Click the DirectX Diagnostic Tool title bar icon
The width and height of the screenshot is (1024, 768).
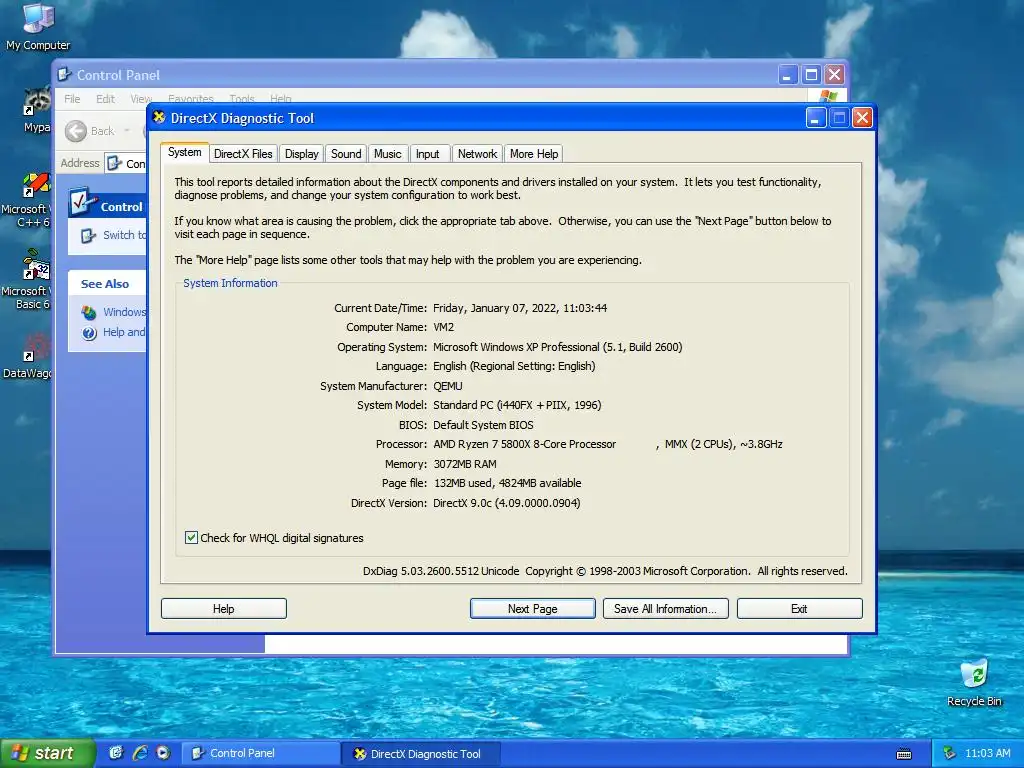[x=159, y=118]
